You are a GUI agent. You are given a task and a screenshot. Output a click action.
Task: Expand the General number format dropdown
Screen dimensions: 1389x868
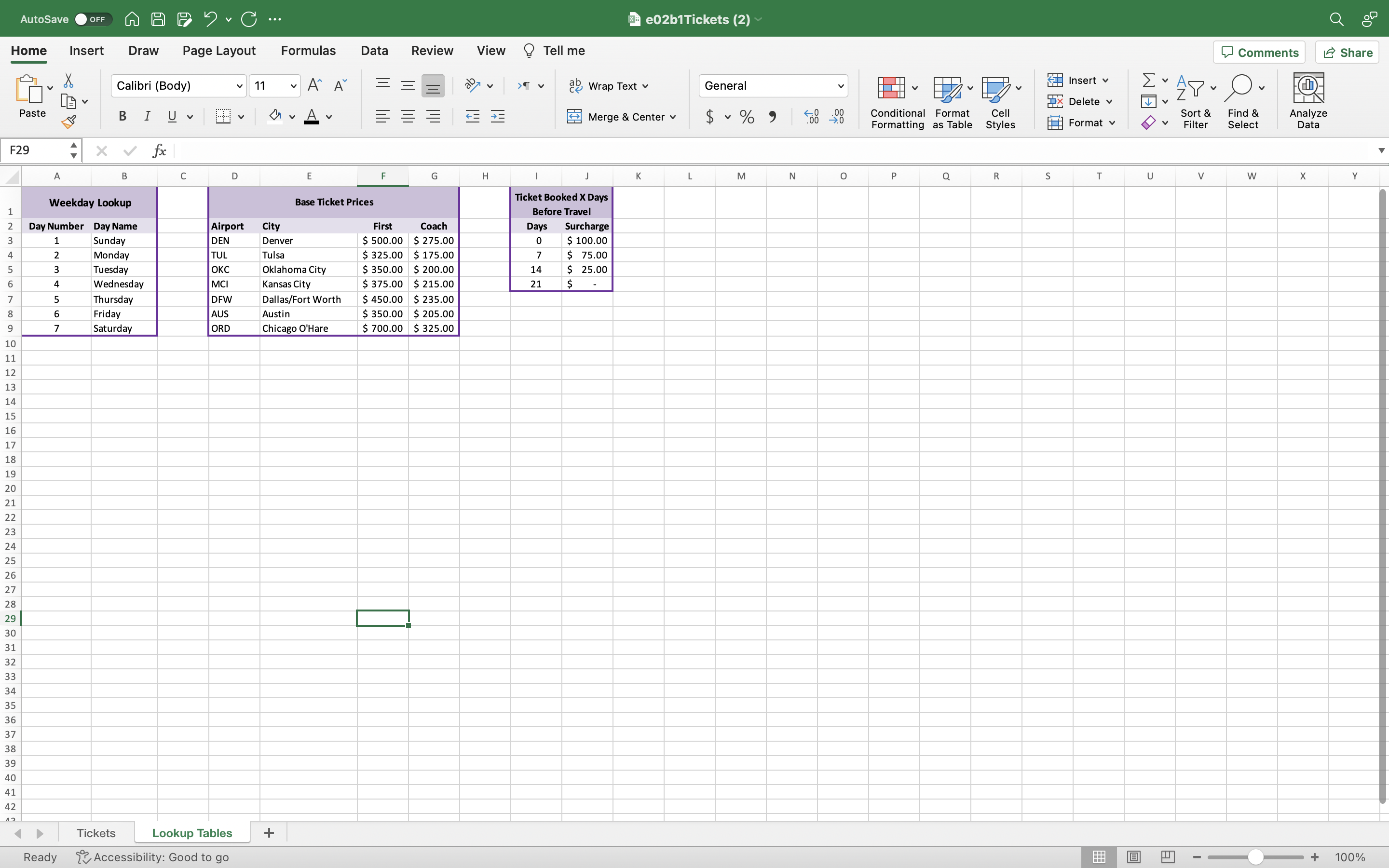click(x=840, y=86)
